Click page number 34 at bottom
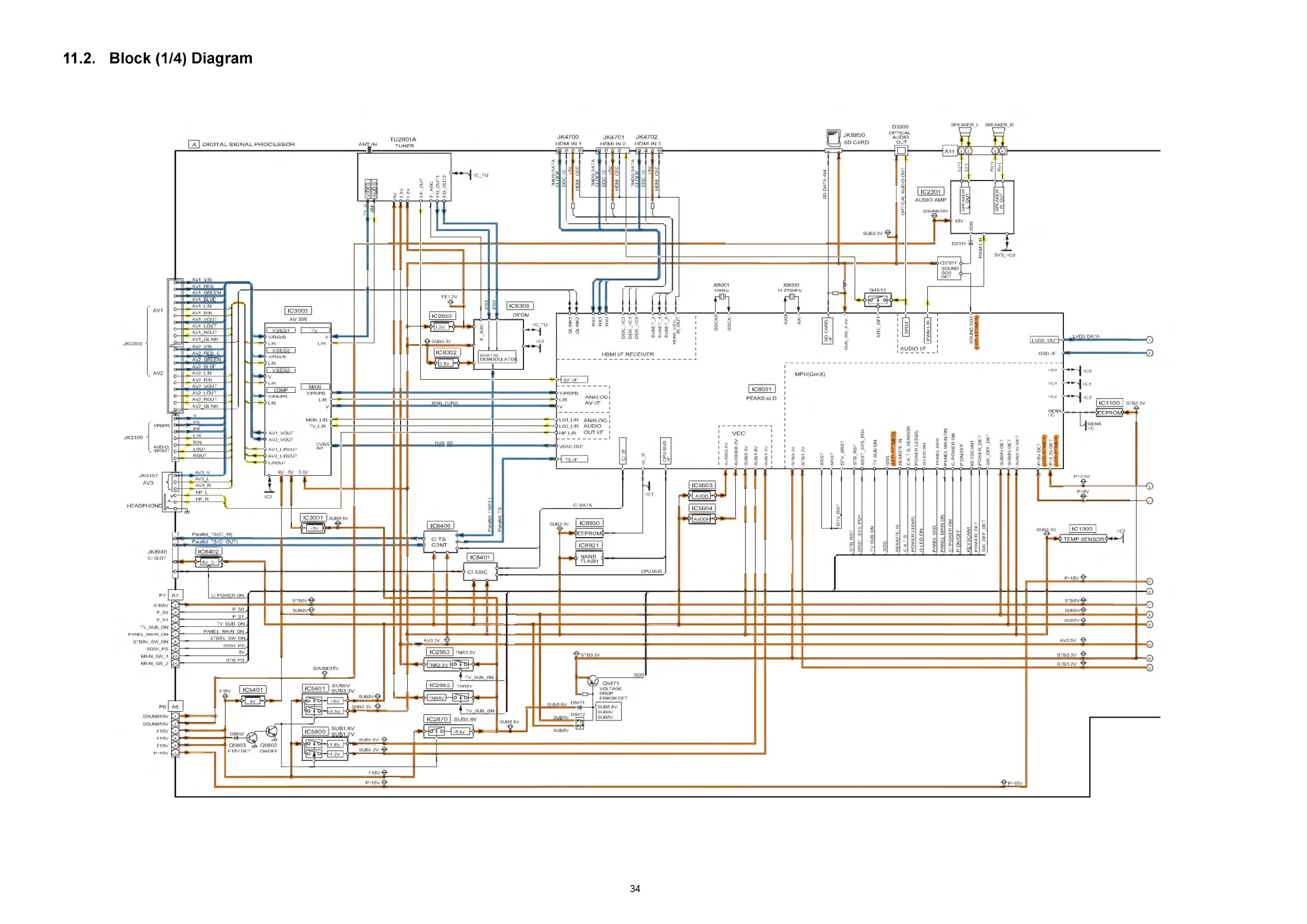This screenshot has height=924, width=1307. pos(635,888)
